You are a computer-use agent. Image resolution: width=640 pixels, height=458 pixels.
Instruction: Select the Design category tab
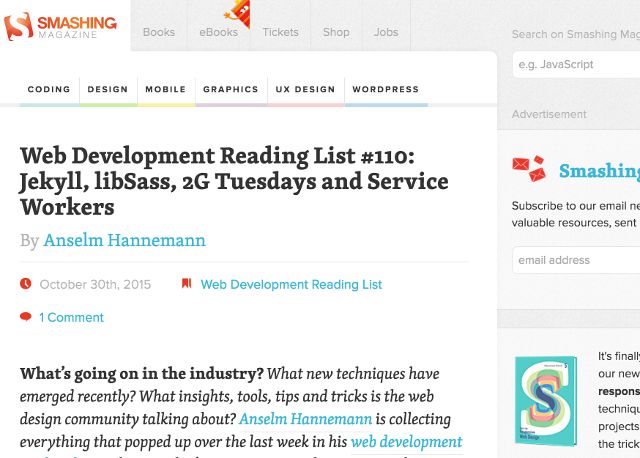click(108, 89)
